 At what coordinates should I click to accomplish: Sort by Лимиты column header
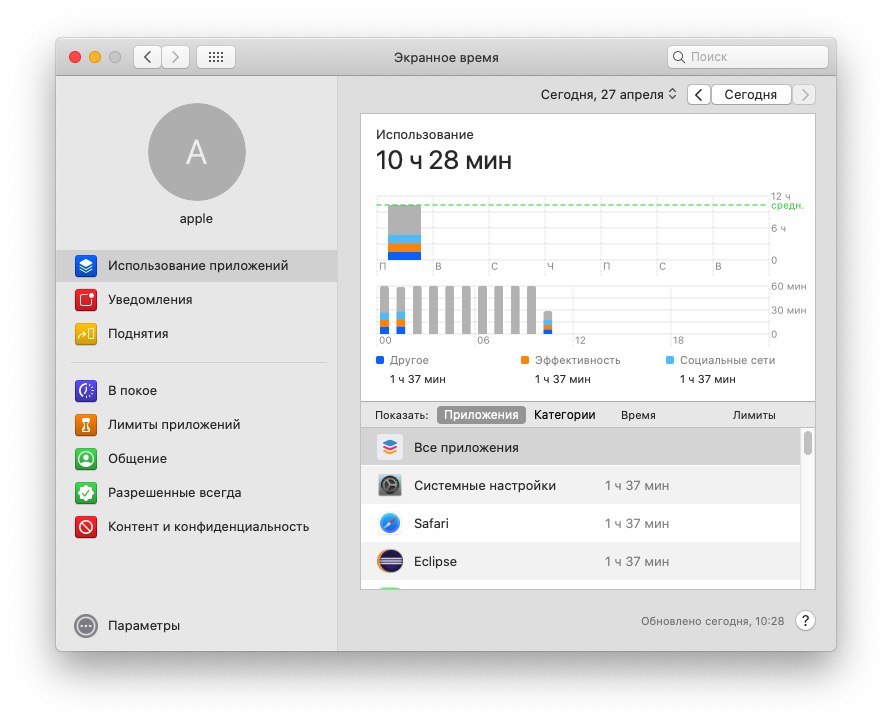click(x=754, y=415)
